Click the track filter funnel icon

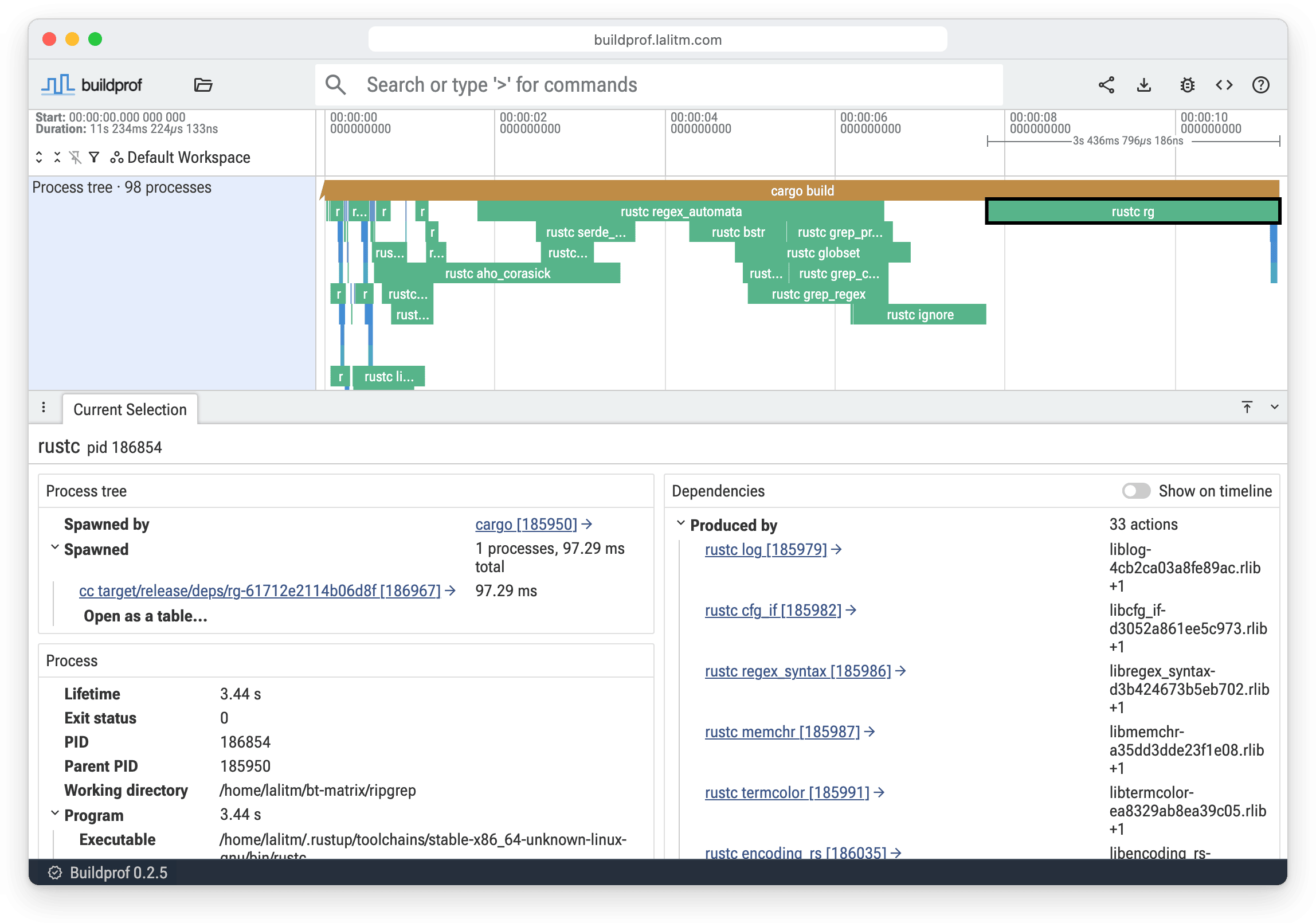(x=94, y=157)
